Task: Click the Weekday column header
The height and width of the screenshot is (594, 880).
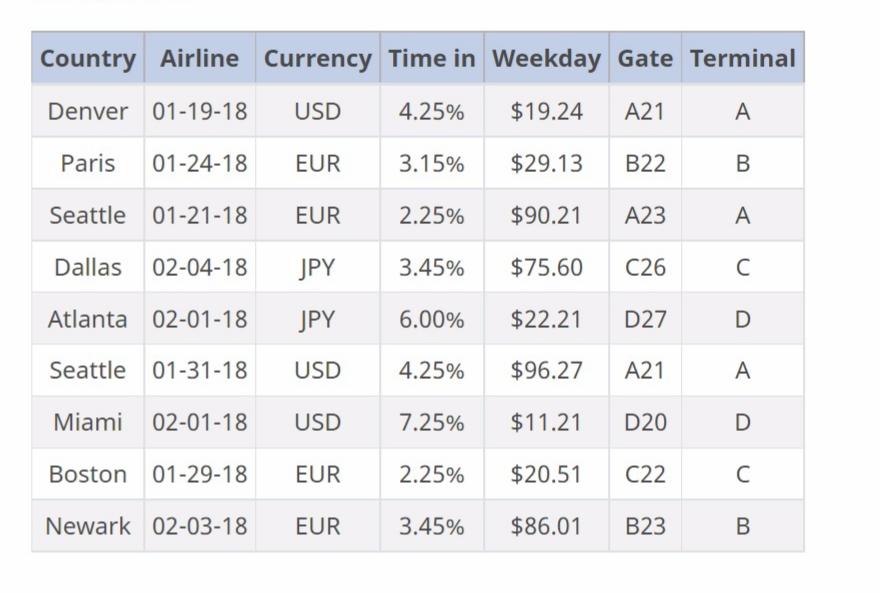Action: tap(546, 59)
